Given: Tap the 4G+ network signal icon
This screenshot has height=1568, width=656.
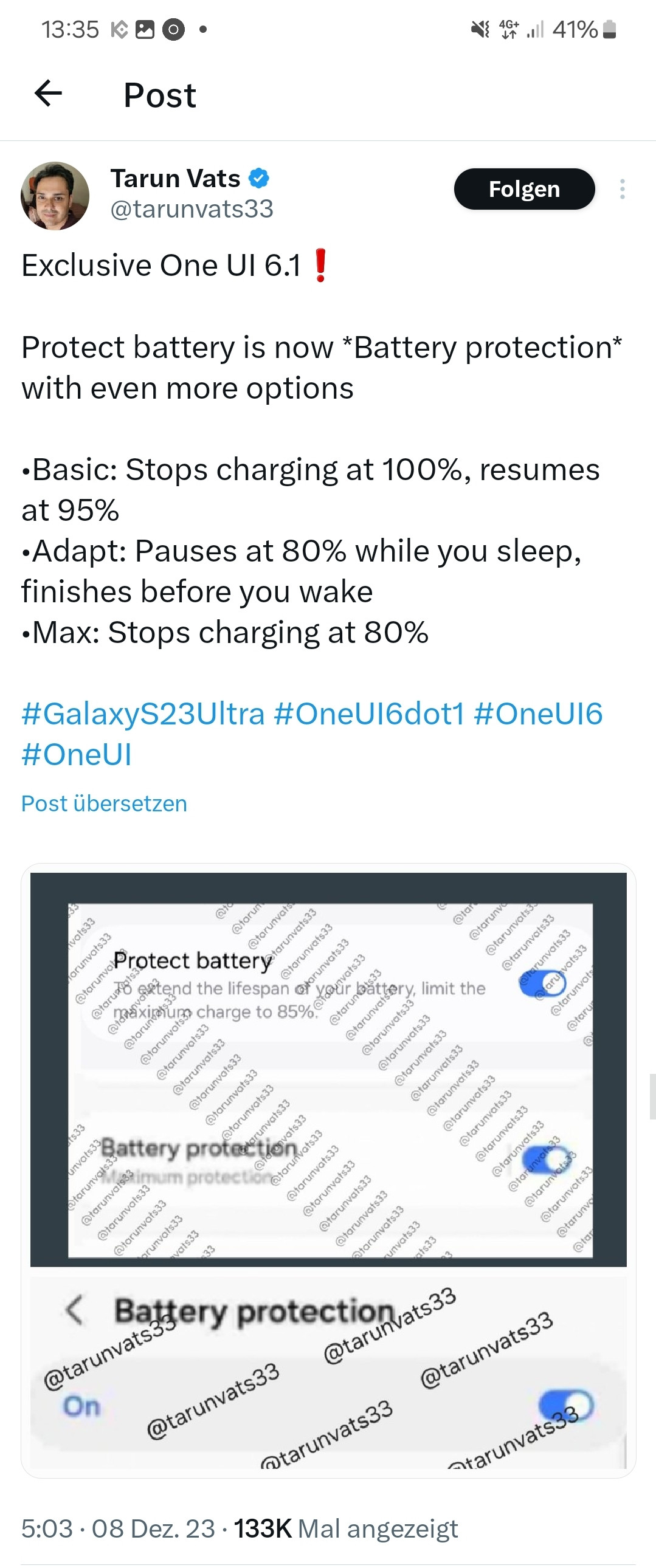Looking at the screenshot, I should 509,29.
